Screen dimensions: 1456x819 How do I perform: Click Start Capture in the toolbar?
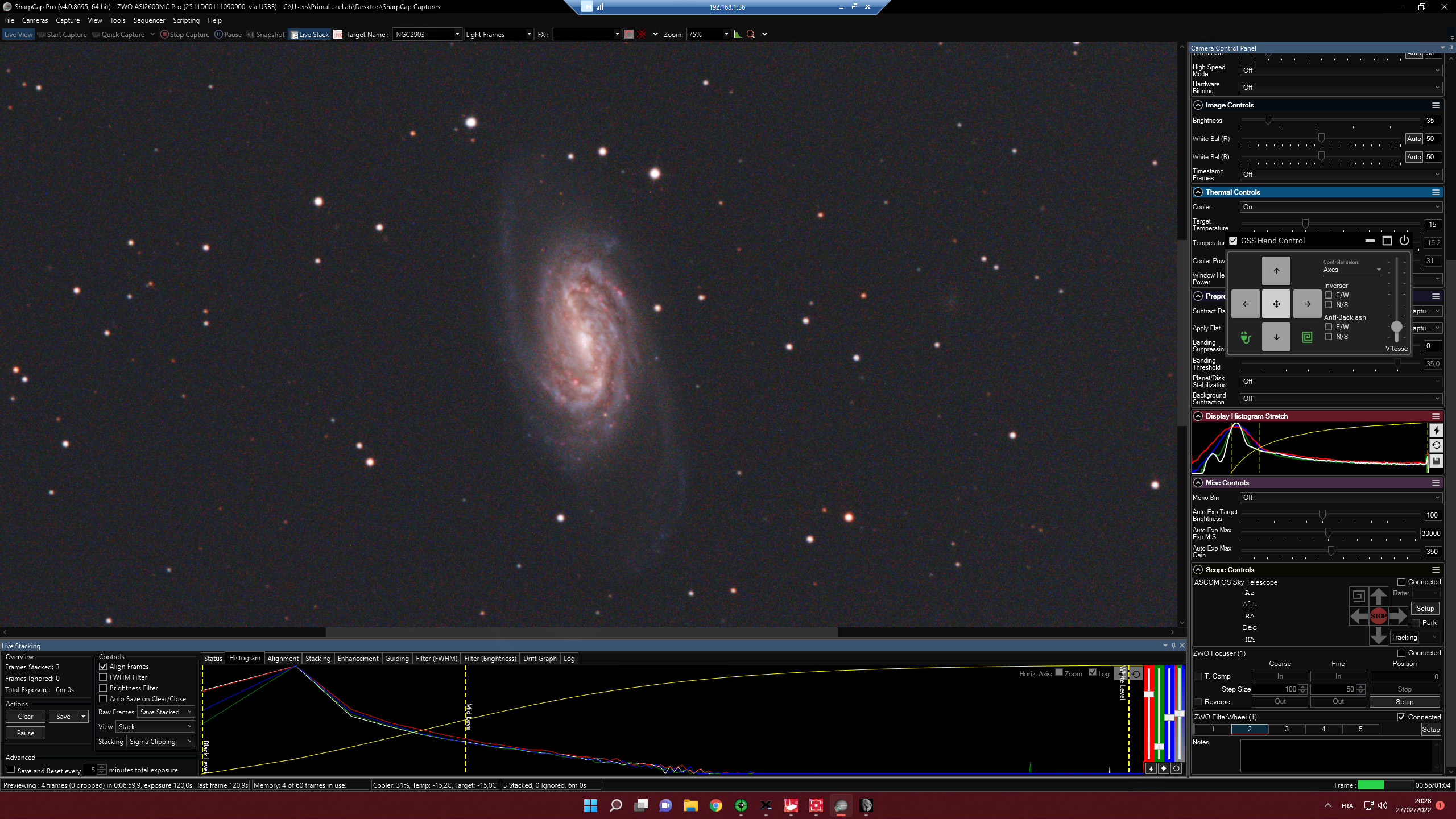(62, 35)
